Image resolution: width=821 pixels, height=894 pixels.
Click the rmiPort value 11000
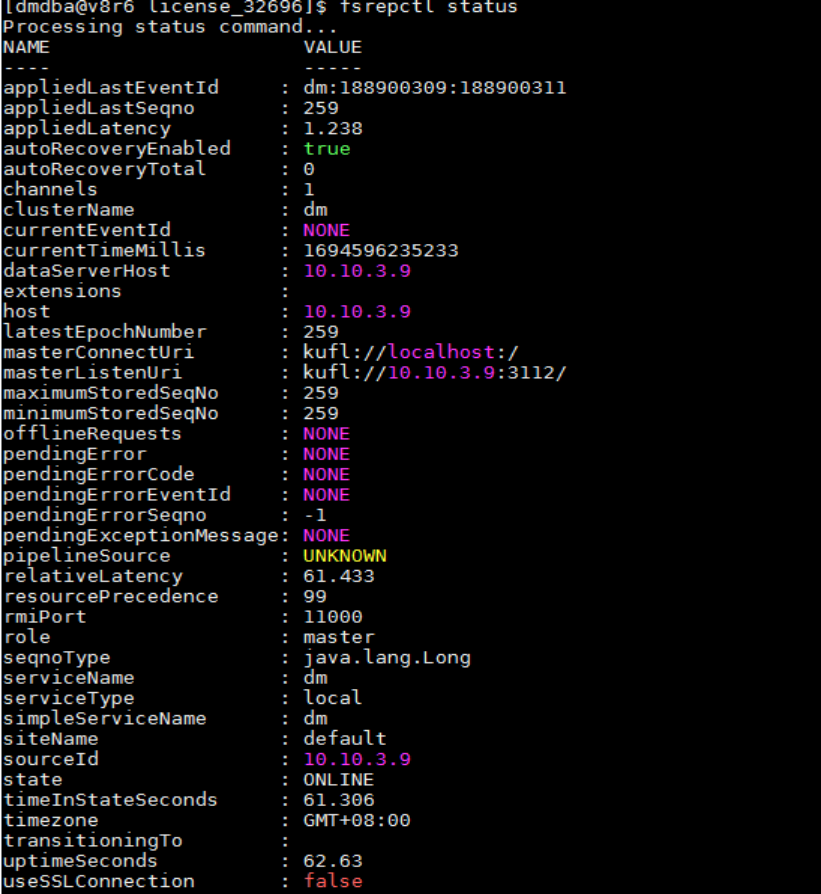pos(332,617)
